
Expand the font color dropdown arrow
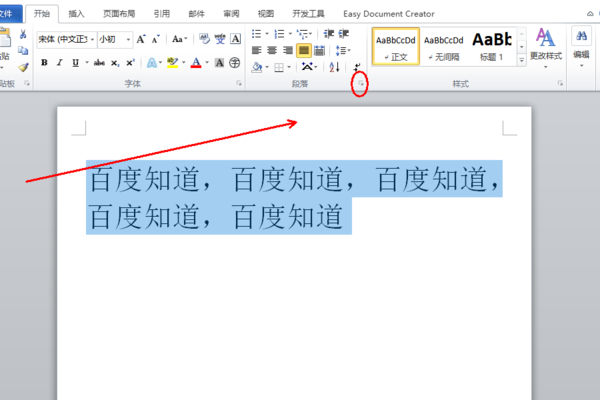(x=207, y=62)
